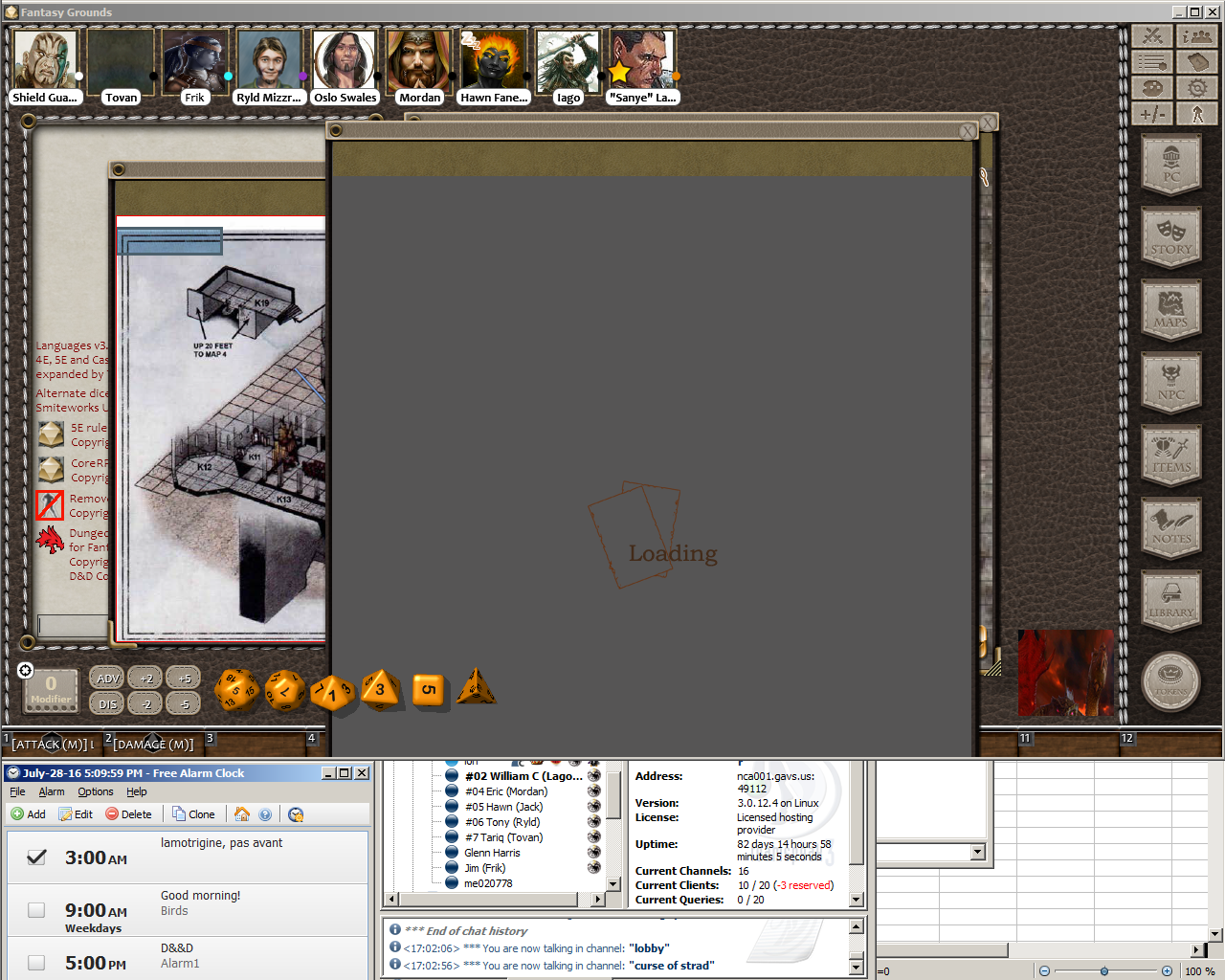This screenshot has height=980, width=1225.
Task: Open the Options menu in Alarm Clock
Action: click(96, 791)
